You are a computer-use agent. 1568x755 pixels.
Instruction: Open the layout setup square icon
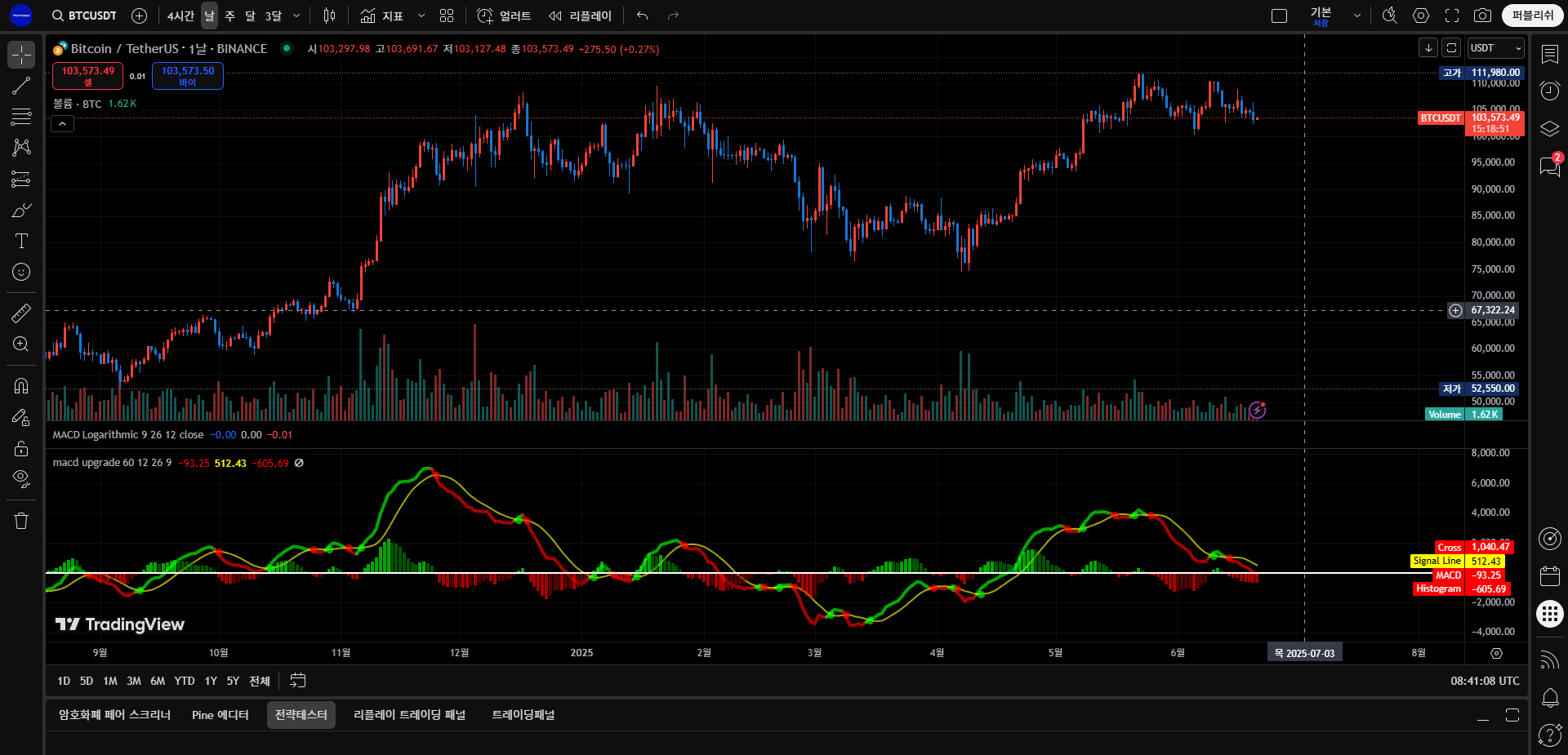point(1280,16)
